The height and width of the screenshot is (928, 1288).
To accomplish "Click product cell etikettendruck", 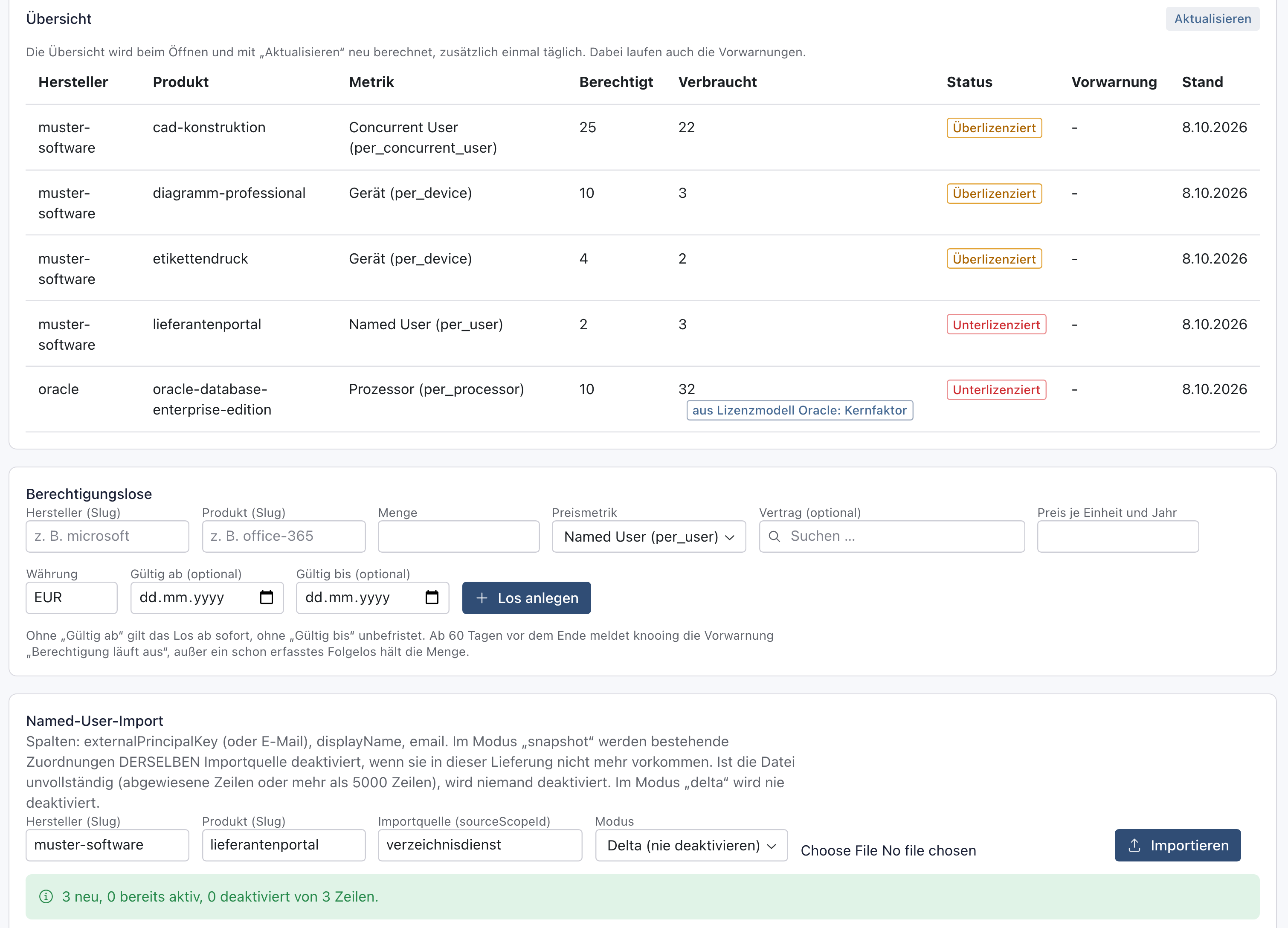I will pyautogui.click(x=200, y=258).
